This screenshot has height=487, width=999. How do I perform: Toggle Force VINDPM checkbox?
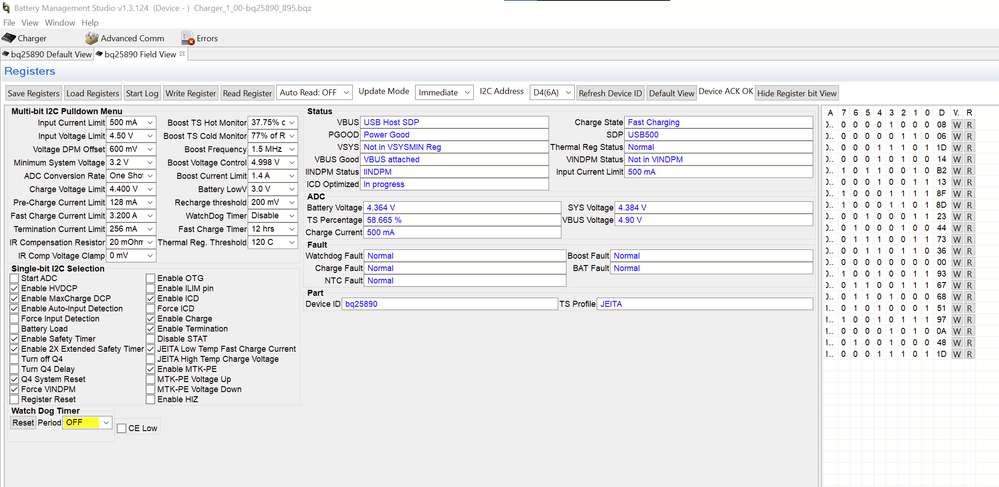(x=15, y=389)
